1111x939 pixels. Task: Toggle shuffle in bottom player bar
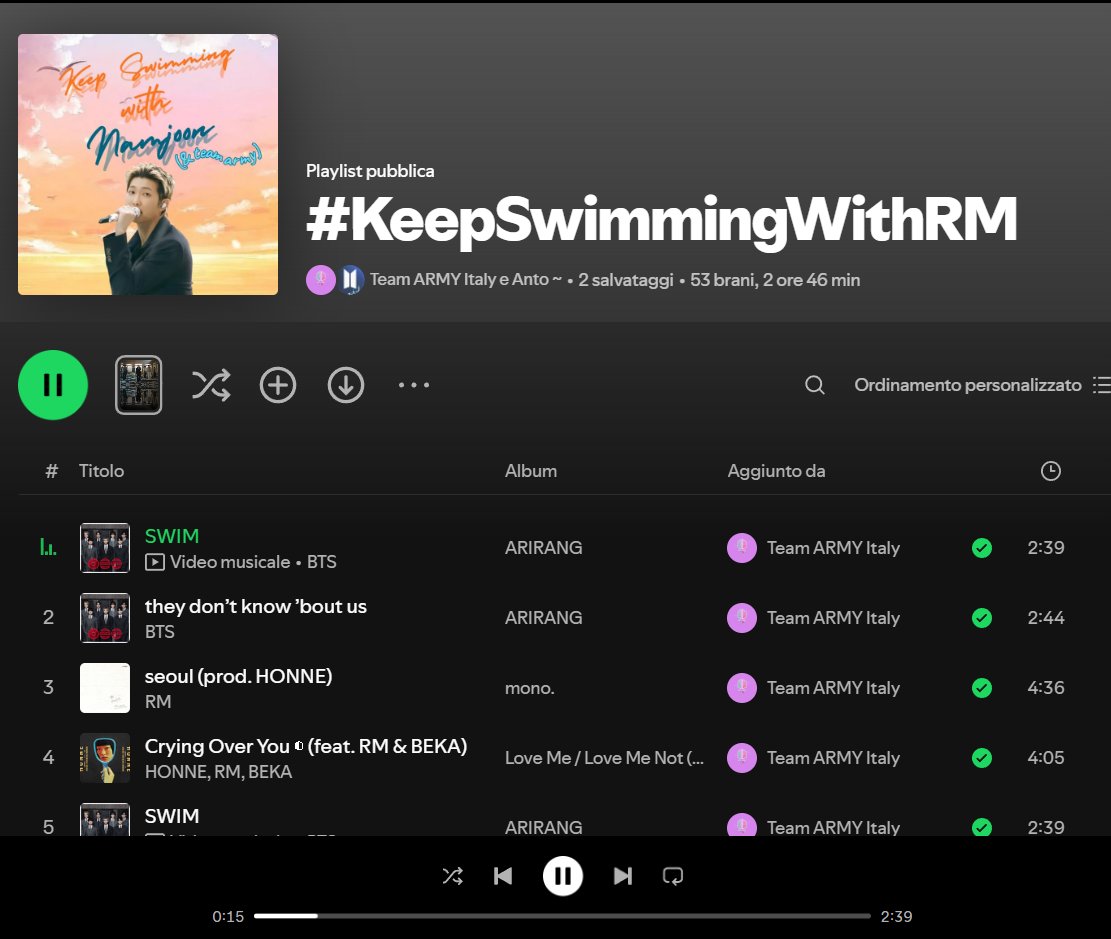pyautogui.click(x=453, y=877)
